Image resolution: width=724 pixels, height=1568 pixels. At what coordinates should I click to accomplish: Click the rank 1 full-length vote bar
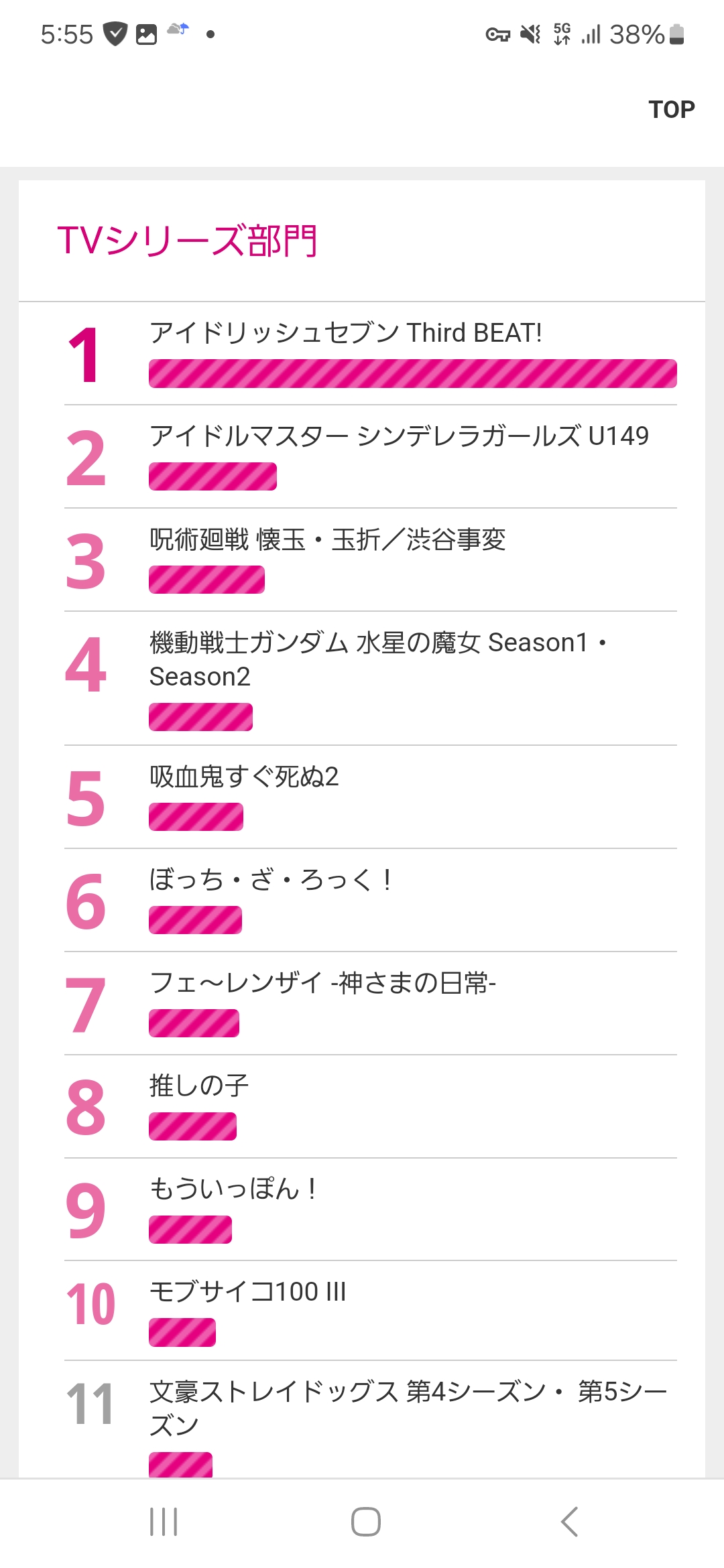click(x=413, y=373)
